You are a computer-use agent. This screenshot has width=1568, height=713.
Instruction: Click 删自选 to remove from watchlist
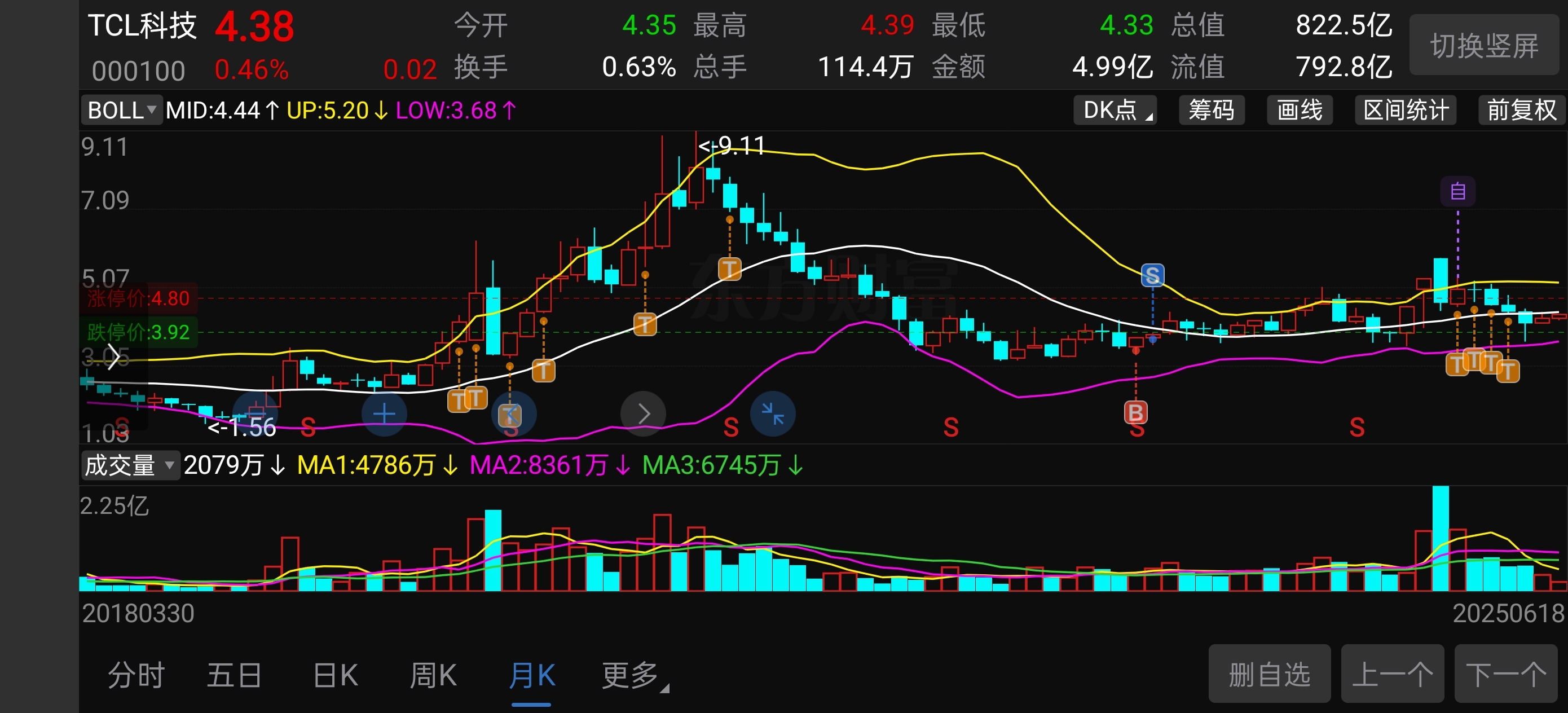[1269, 674]
